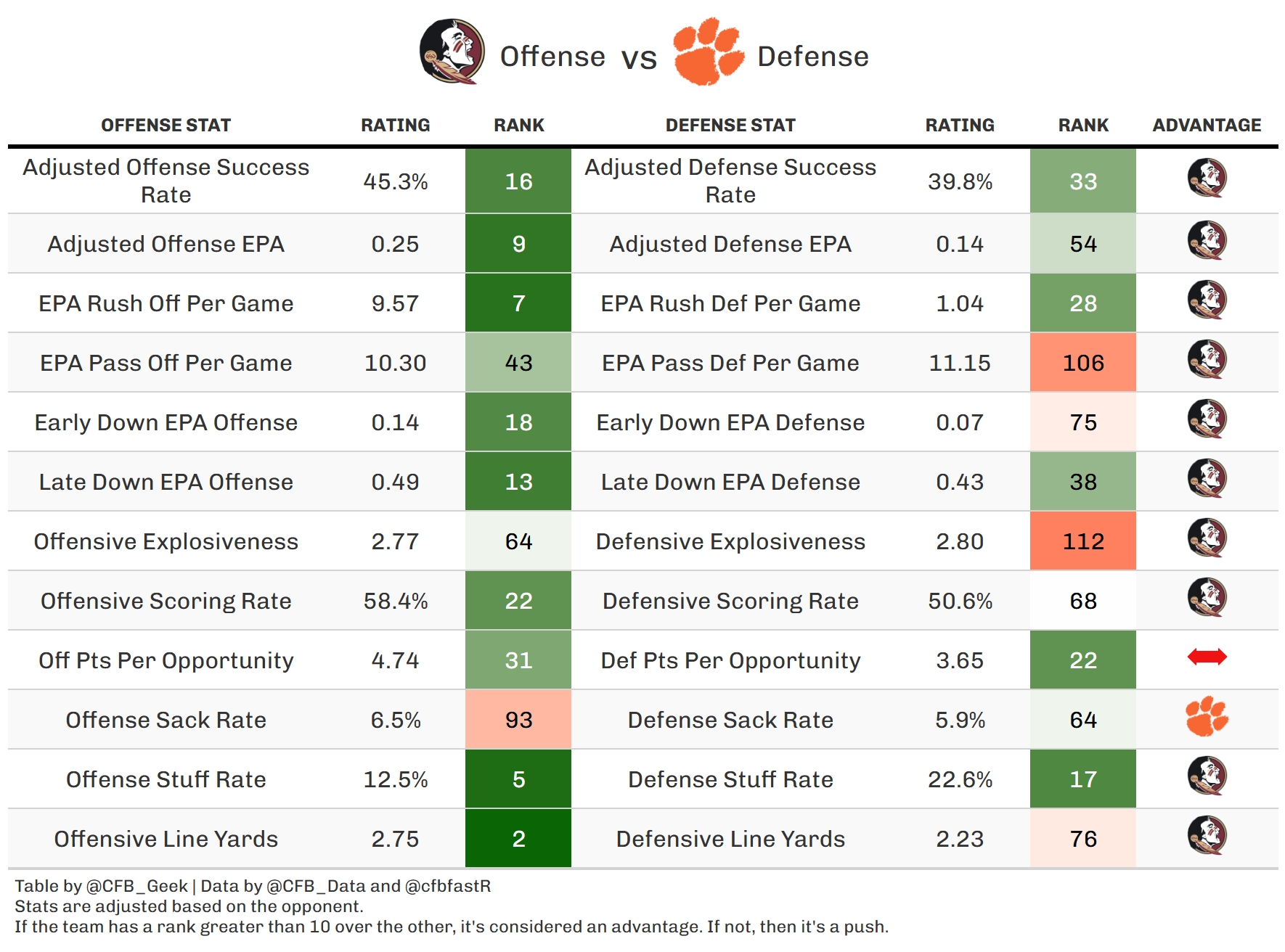Click the OFFENSE STAT column header
The image size is (1285, 952).
tap(166, 126)
